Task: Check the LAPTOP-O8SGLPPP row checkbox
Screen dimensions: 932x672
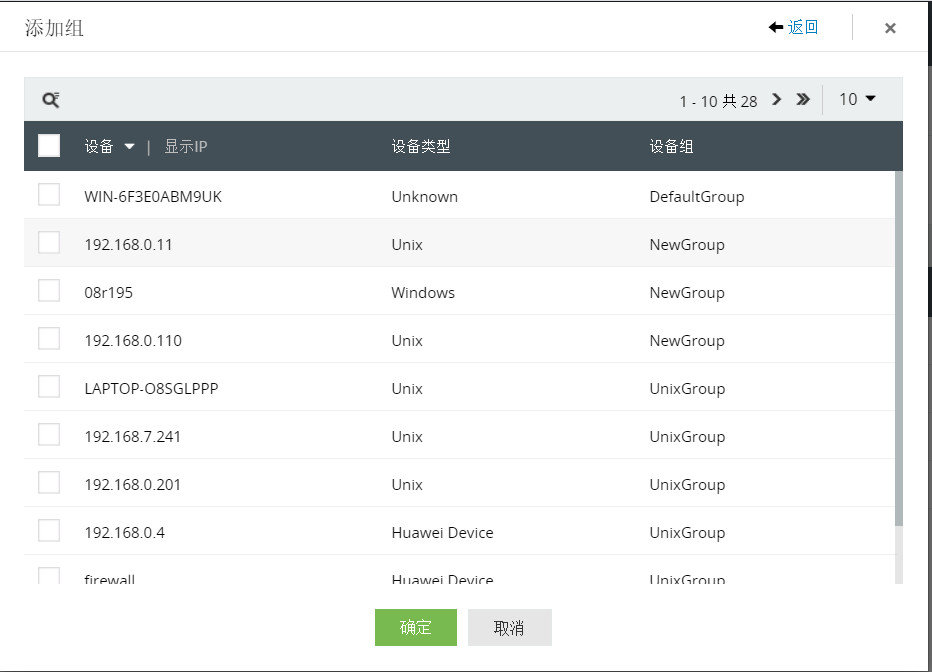Action: pyautogui.click(x=49, y=387)
